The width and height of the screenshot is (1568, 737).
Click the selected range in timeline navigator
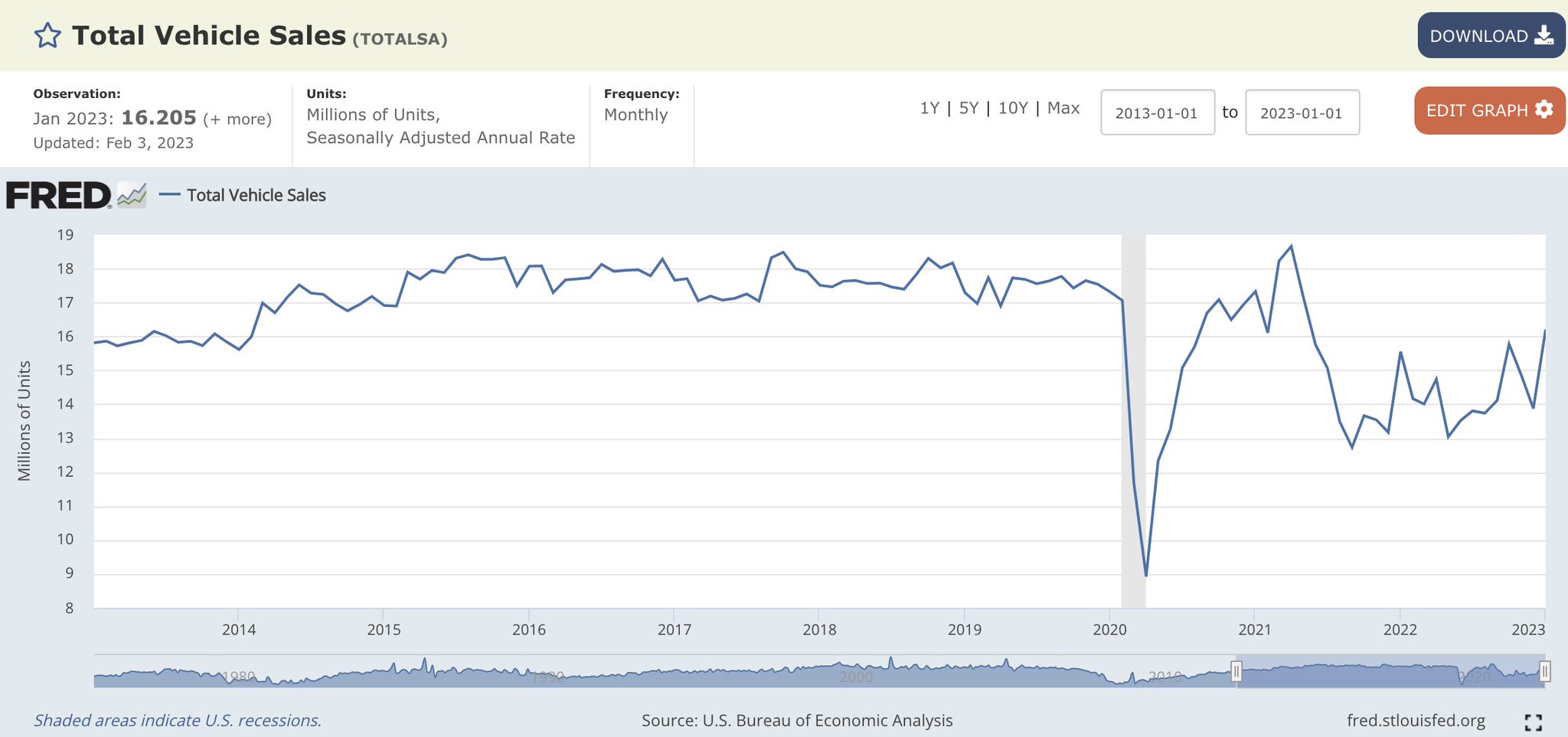(x=1390, y=672)
